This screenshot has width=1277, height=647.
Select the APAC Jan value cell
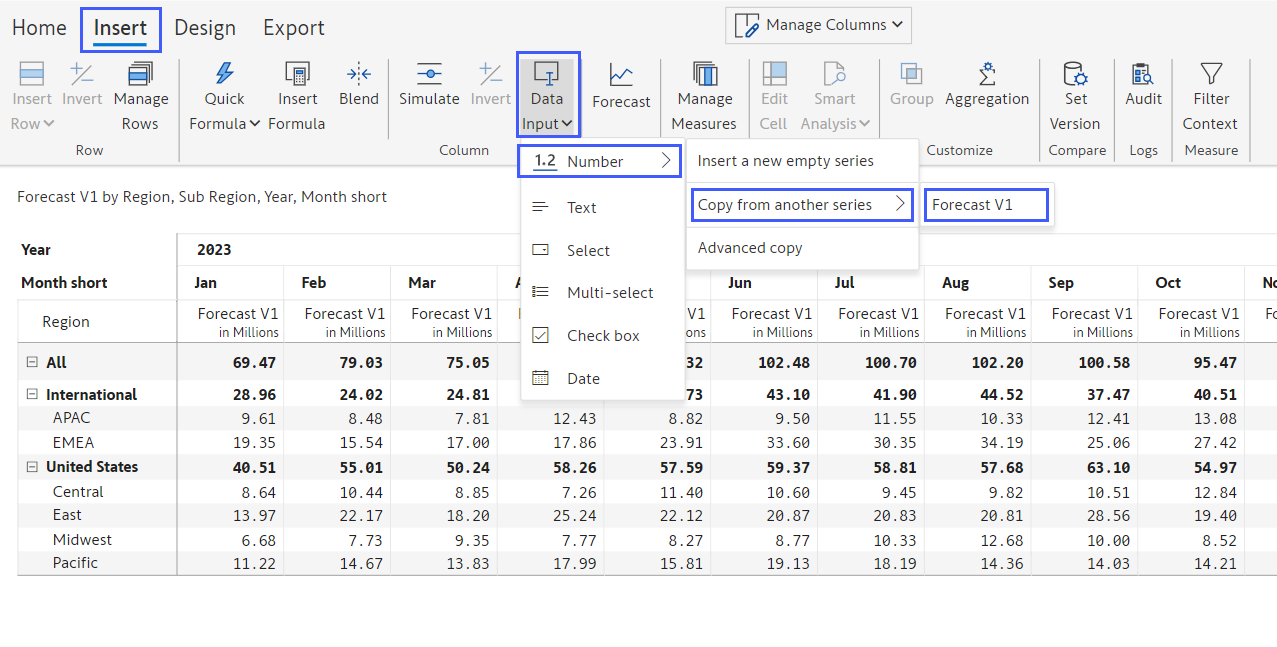(x=230, y=418)
